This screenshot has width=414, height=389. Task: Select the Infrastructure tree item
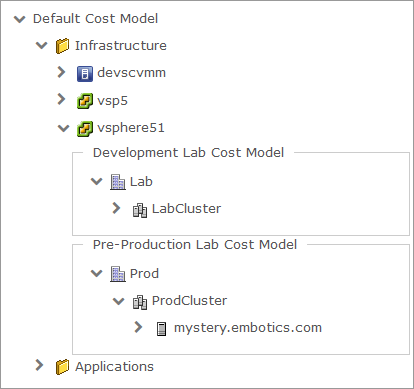click(x=121, y=46)
